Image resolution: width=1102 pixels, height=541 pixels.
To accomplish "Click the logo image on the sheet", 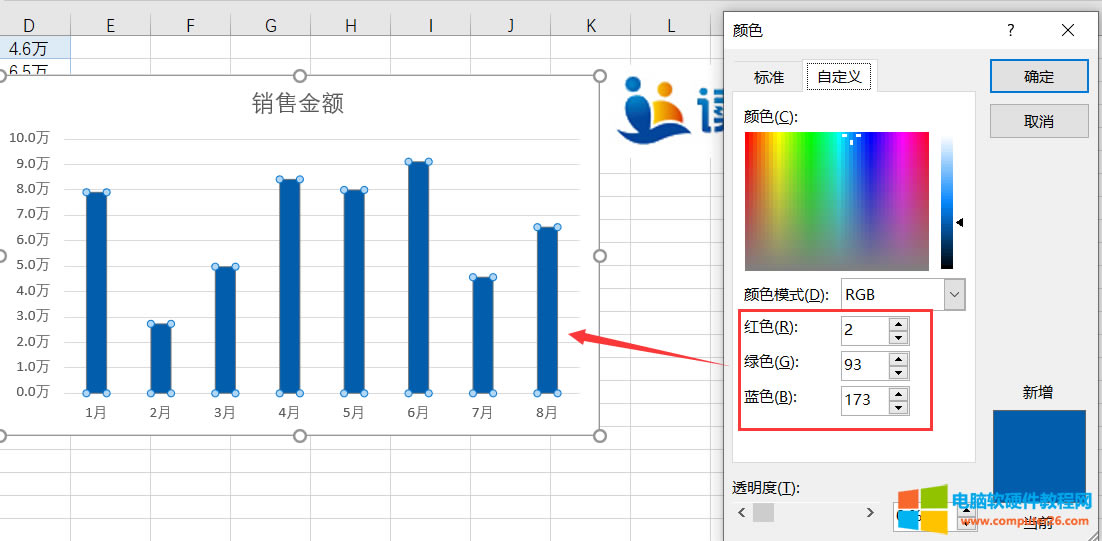I will [x=670, y=110].
